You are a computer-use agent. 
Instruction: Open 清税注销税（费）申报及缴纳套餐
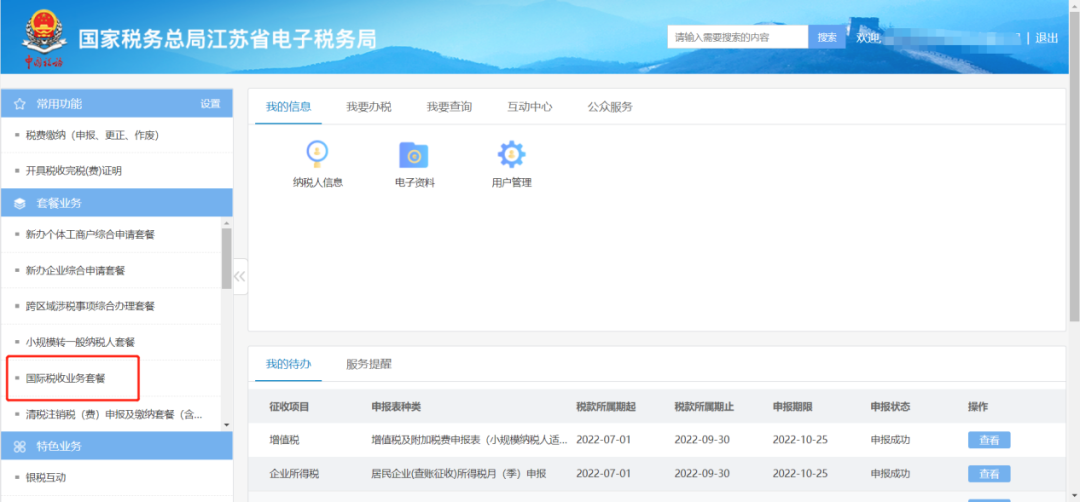coord(114,414)
